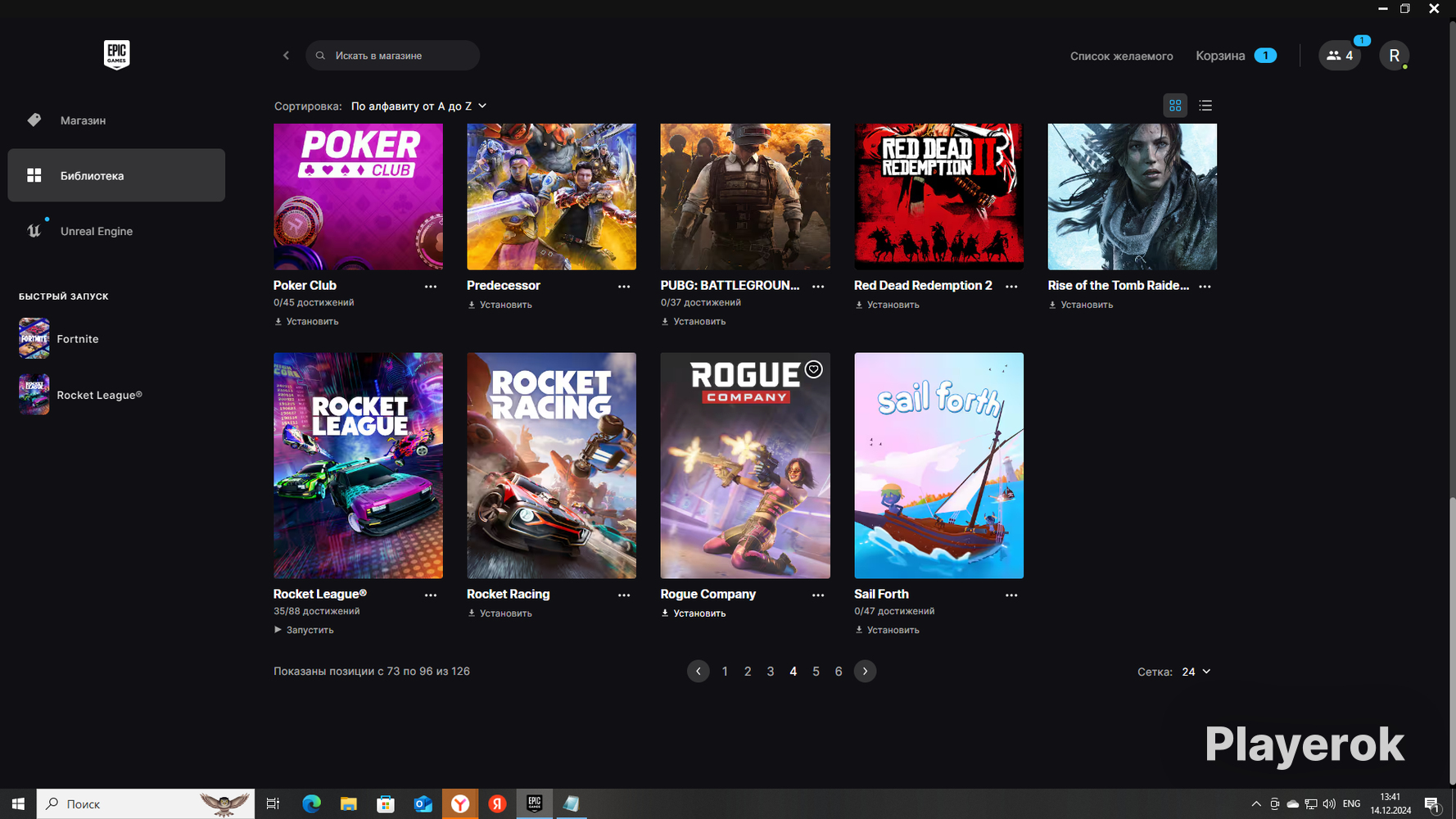Image resolution: width=1456 pixels, height=819 pixels.
Task: Open Red Dead Redemption 2 options menu
Action: (x=1011, y=287)
